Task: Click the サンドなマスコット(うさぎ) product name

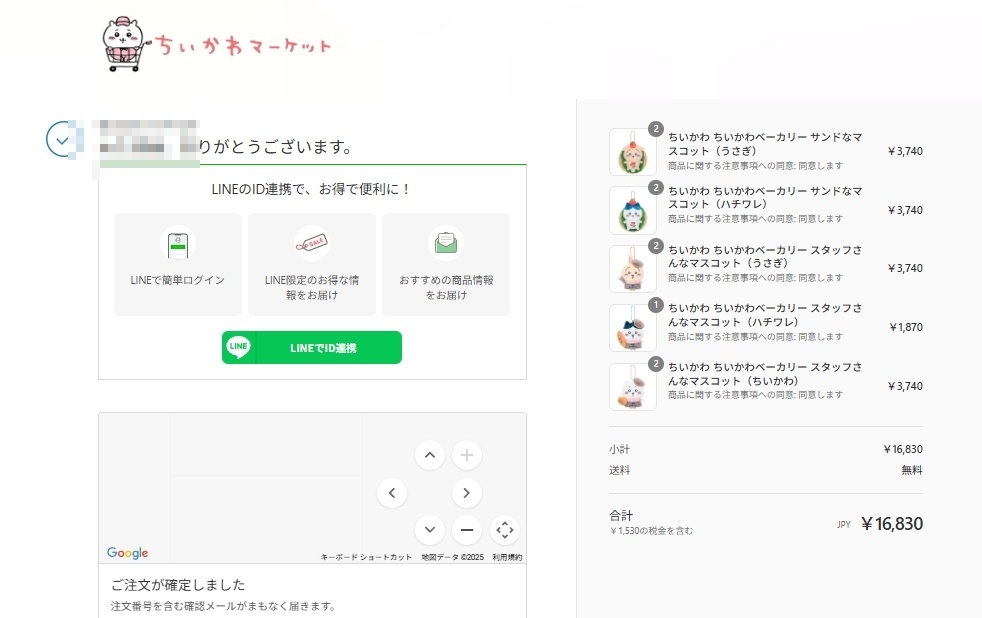Action: tap(765, 144)
